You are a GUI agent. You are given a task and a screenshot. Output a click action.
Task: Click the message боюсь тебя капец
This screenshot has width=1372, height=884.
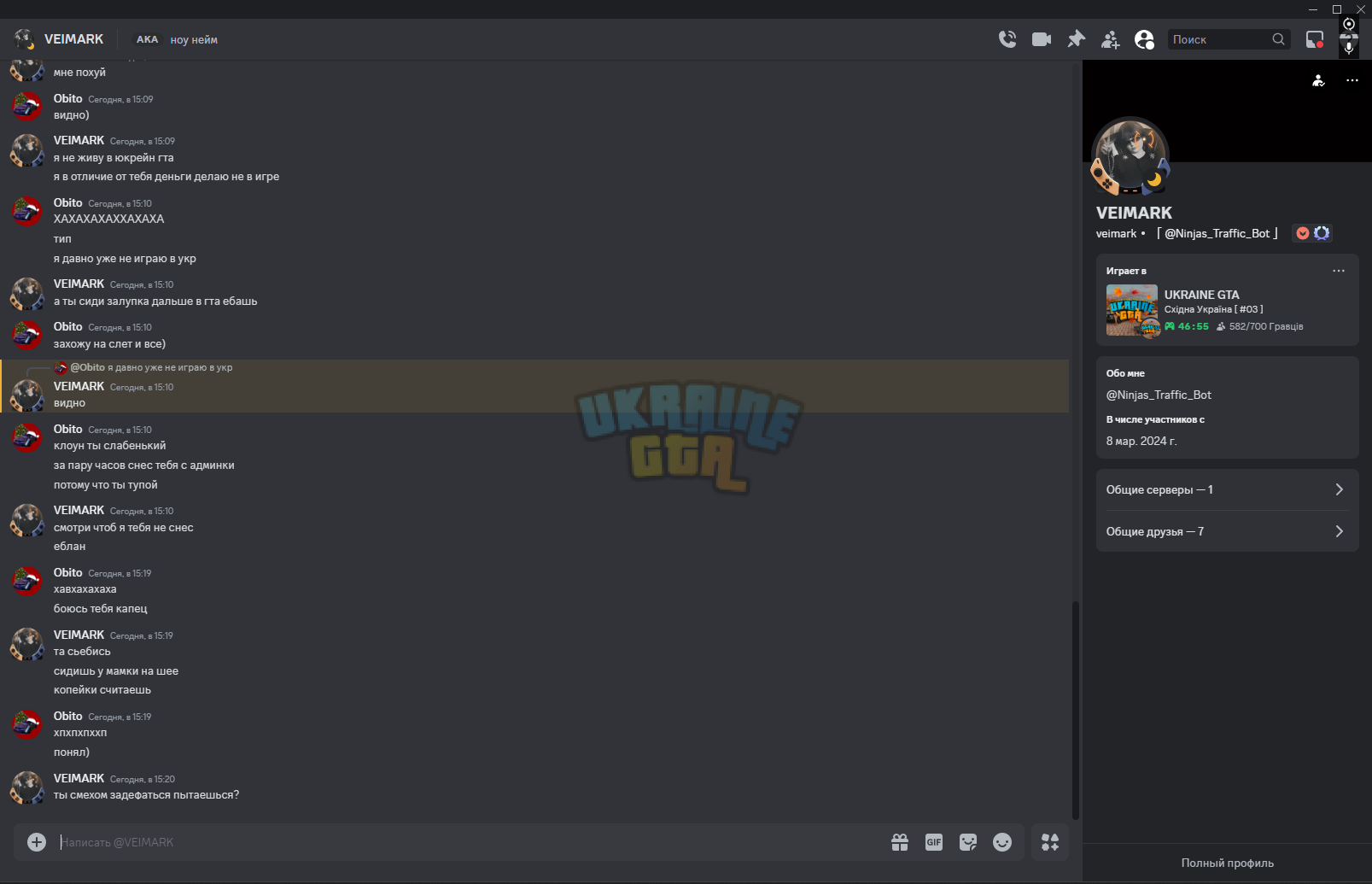pos(101,609)
